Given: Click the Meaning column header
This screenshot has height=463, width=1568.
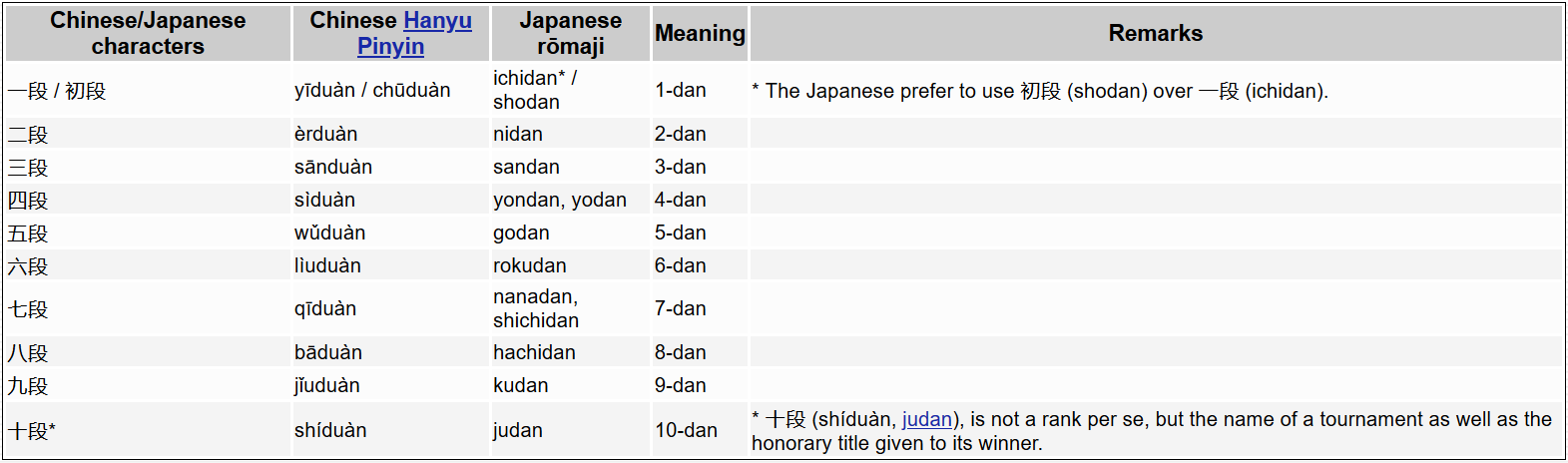Looking at the screenshot, I should 700,33.
